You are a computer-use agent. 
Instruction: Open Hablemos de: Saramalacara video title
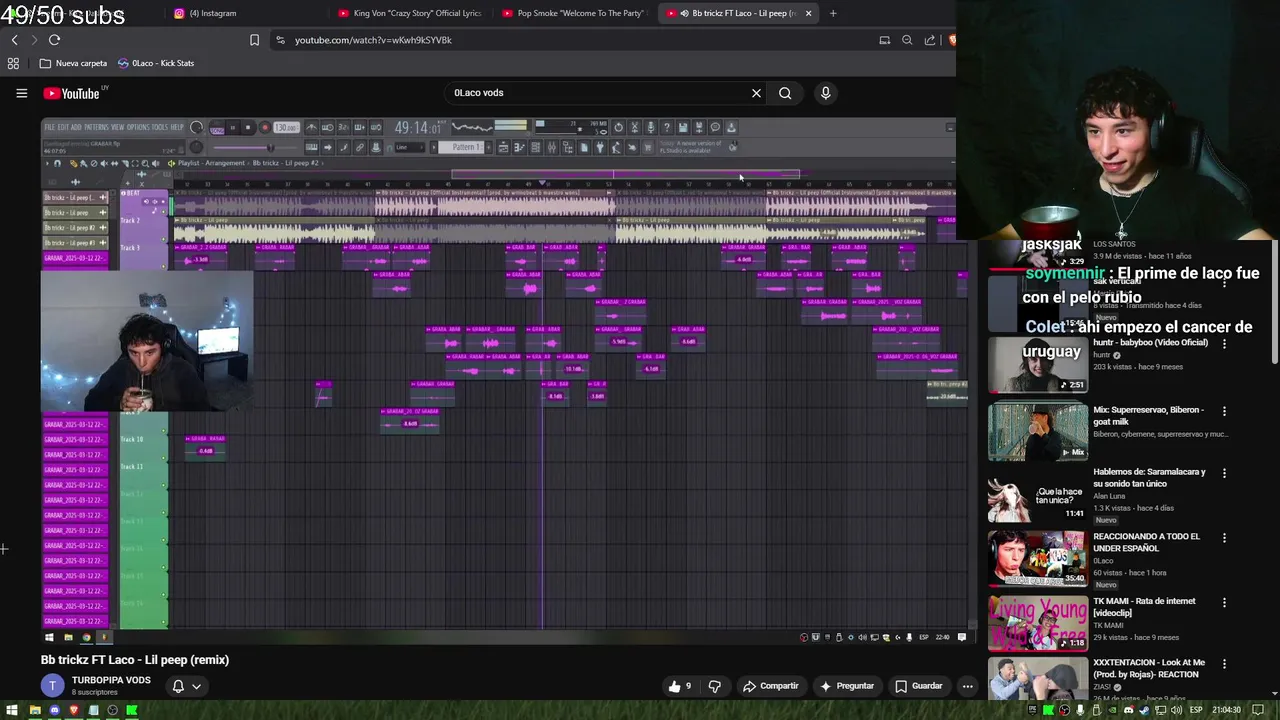(1149, 478)
